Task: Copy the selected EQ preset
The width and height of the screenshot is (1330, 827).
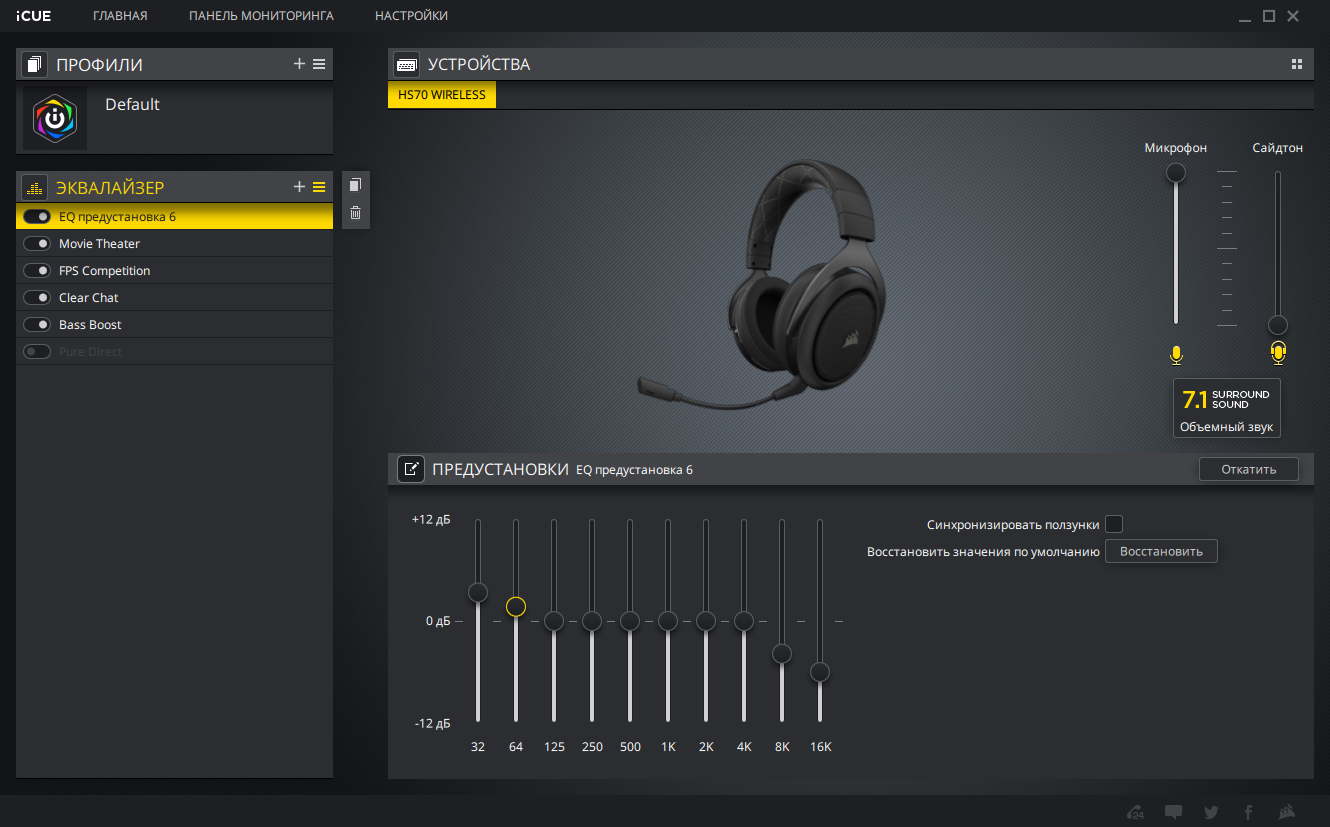Action: (x=355, y=185)
